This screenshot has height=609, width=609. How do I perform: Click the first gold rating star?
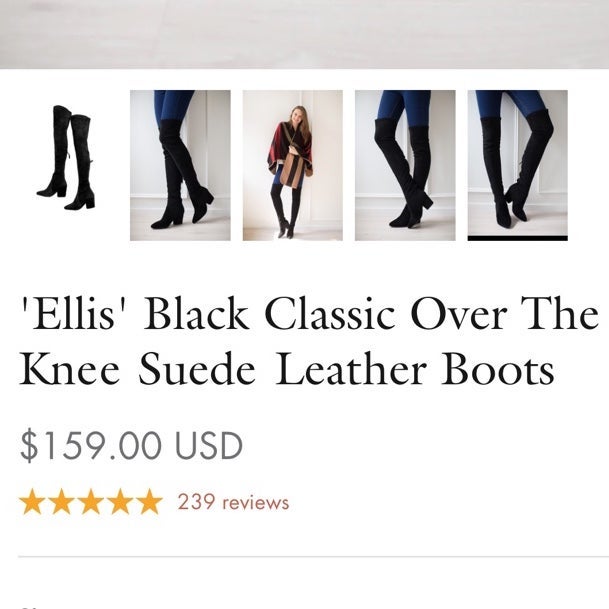coord(31,501)
